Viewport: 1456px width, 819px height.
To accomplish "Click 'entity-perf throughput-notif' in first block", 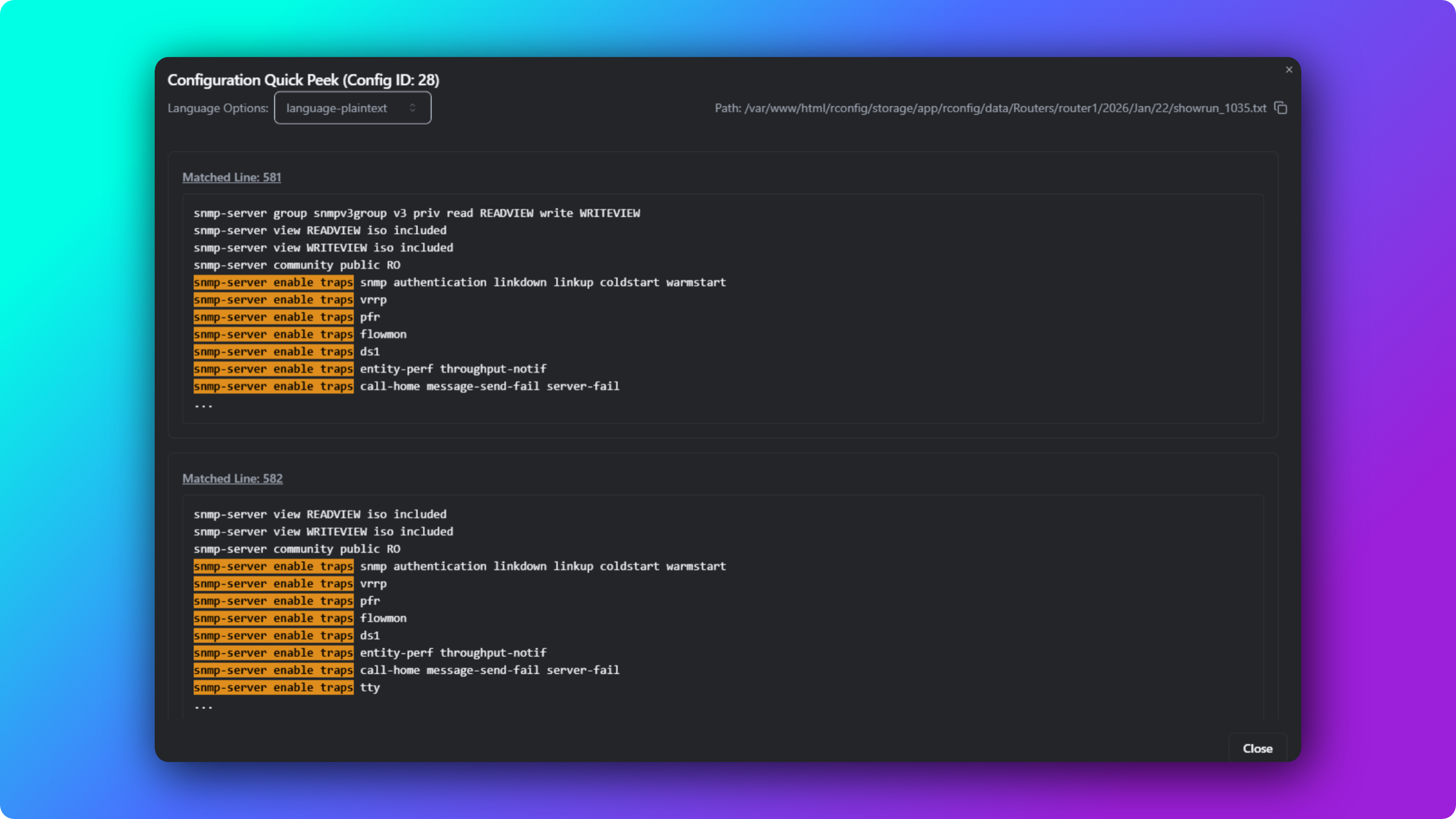I will [453, 369].
